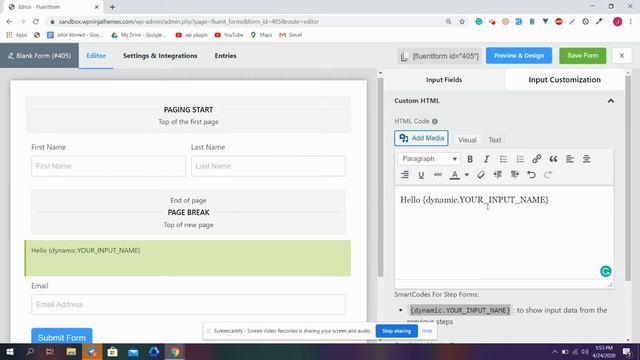Align text right
This screenshot has height=360, width=640.
(x=404, y=175)
